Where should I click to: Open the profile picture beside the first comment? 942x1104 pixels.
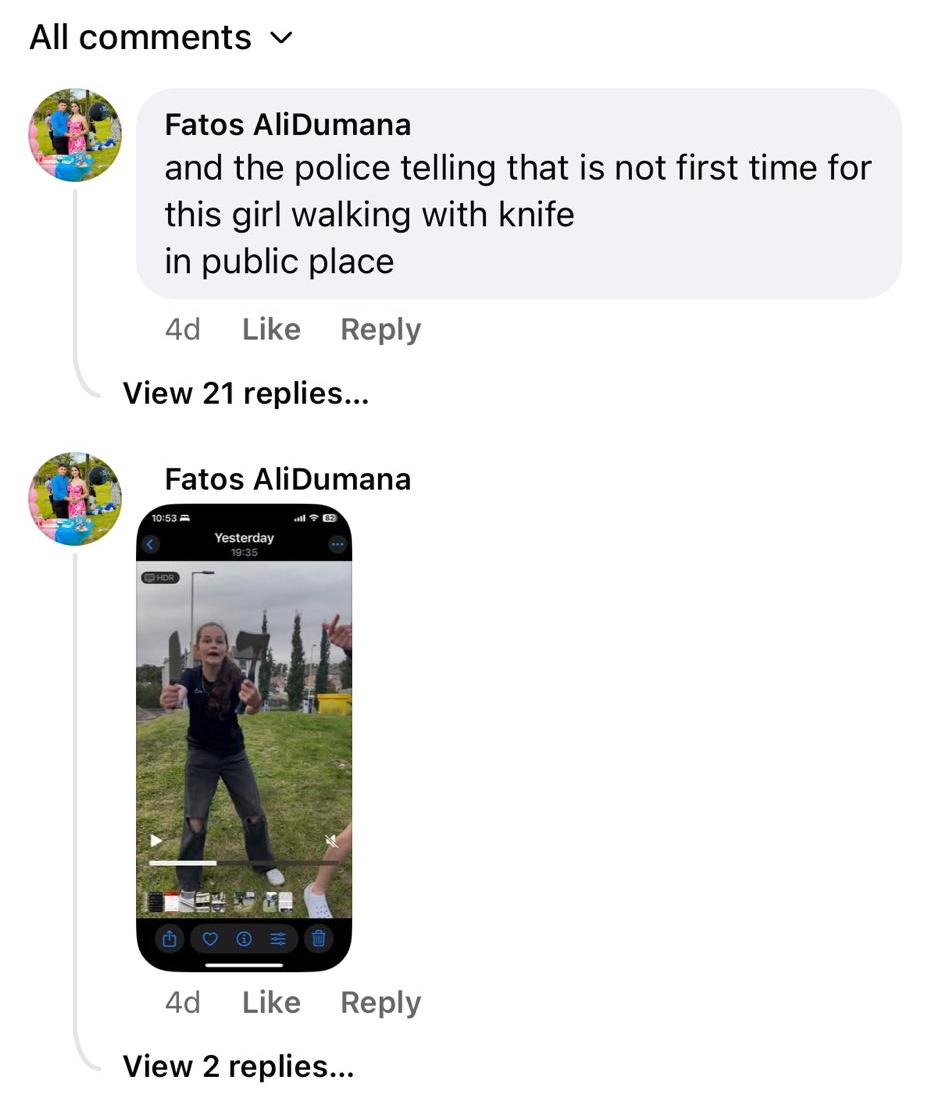(75, 135)
